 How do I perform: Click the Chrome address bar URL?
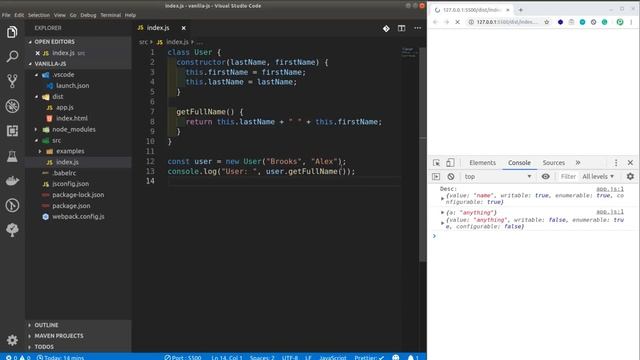click(x=507, y=22)
